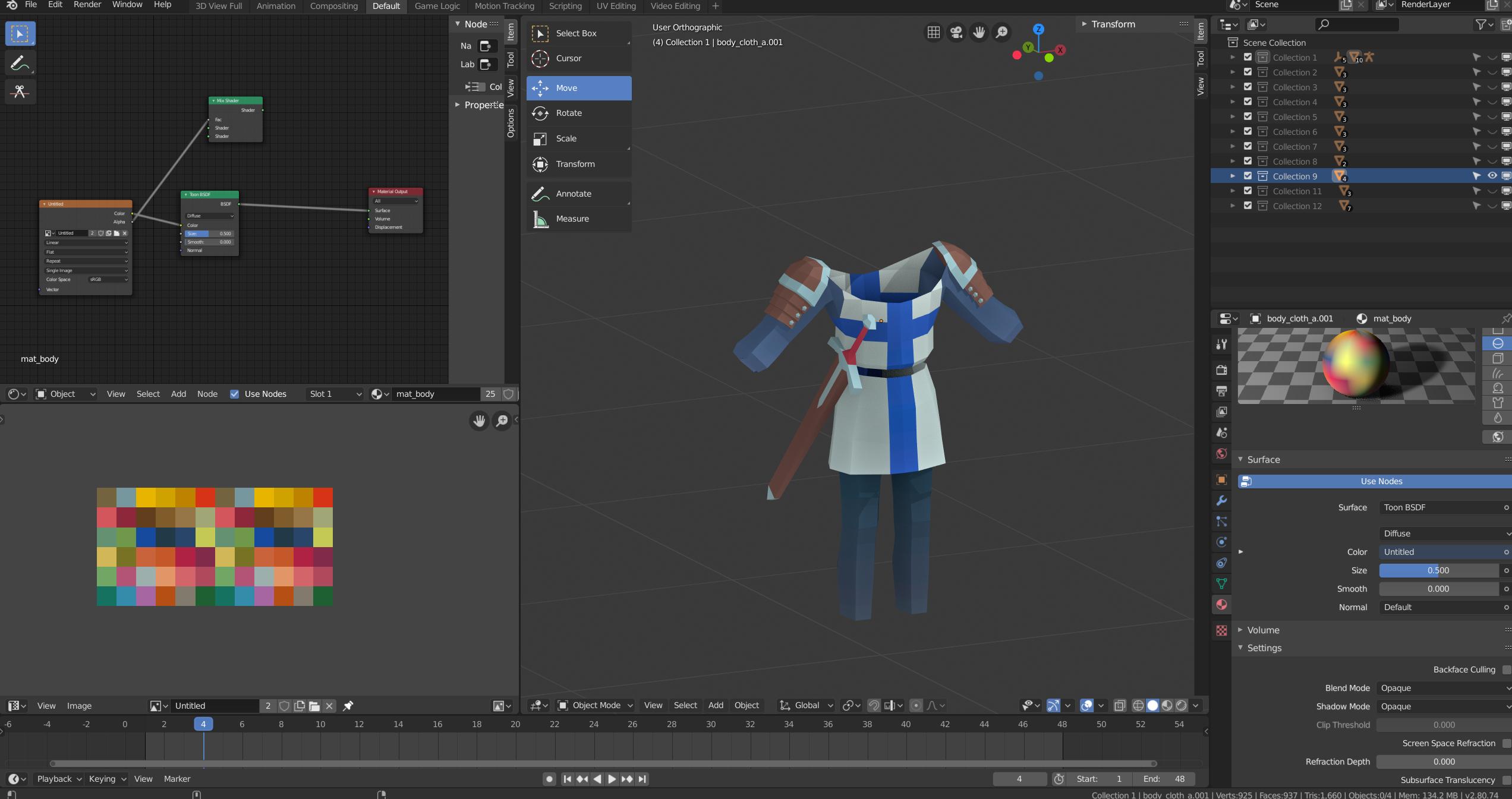1512x799 pixels.
Task: Toggle camera view icon in viewport
Action: click(x=956, y=32)
